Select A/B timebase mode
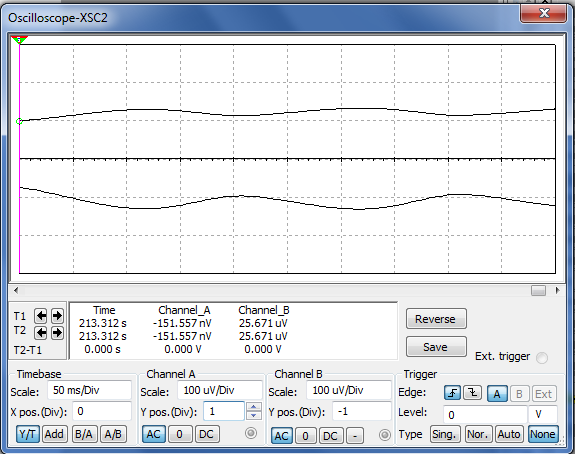This screenshot has height=454, width=575. click(113, 435)
